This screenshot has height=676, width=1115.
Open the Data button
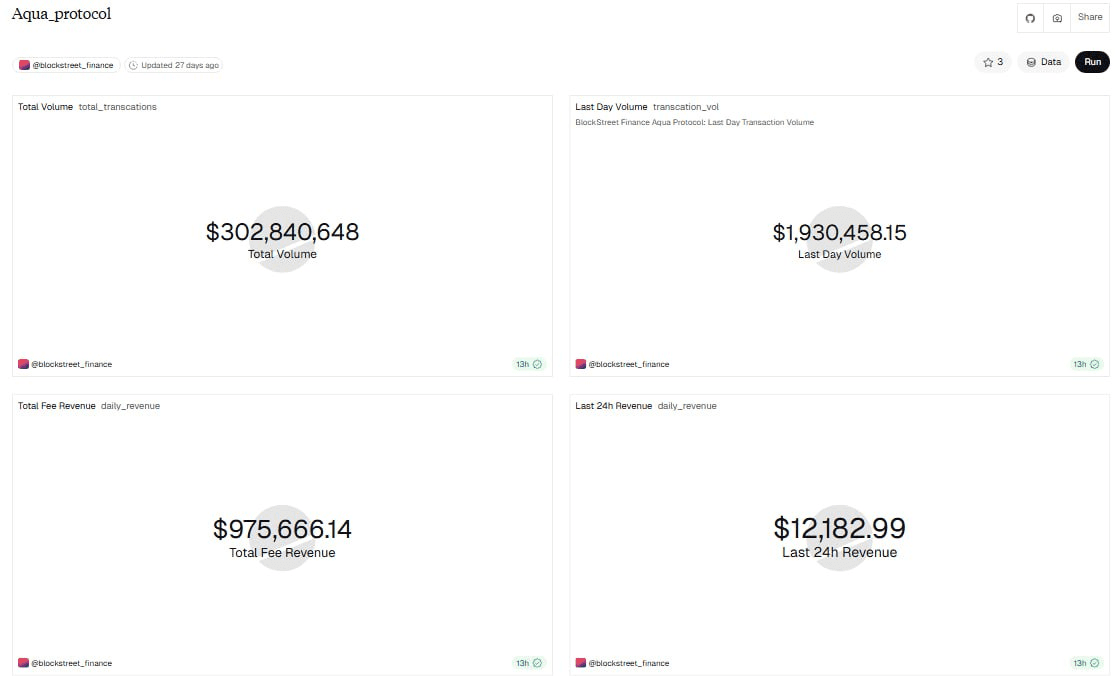(1043, 62)
